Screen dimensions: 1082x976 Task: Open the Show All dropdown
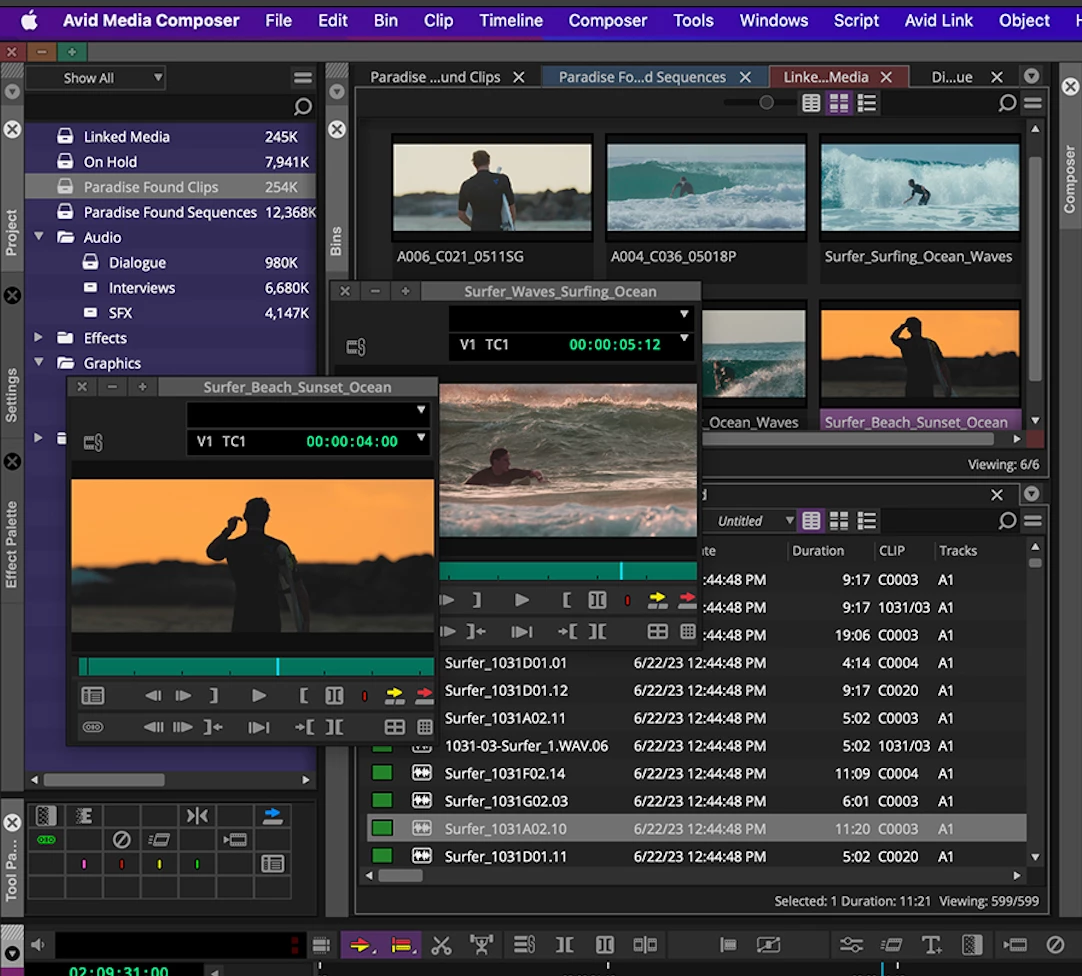95,78
